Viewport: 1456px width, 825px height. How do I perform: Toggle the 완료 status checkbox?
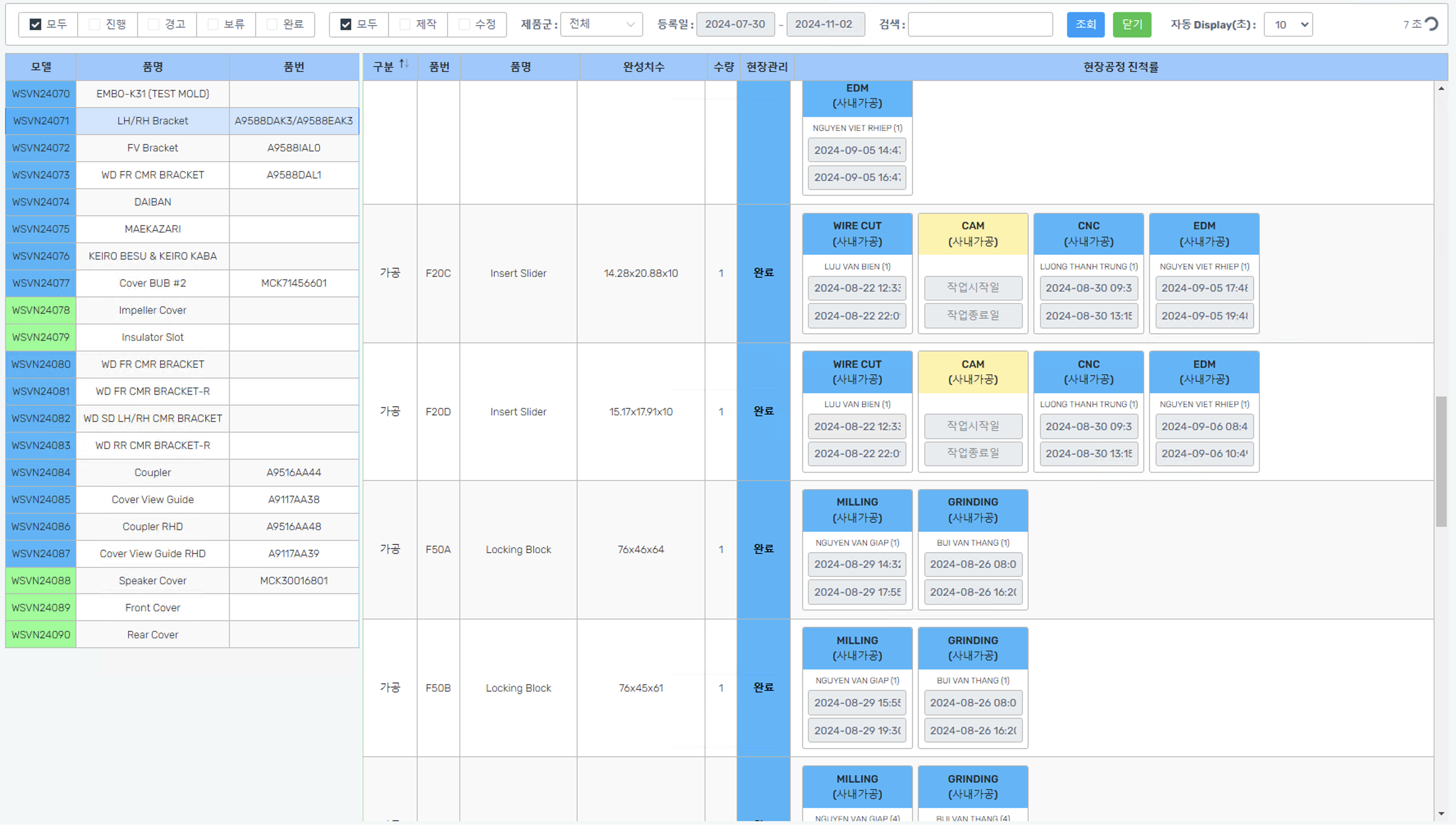272,24
